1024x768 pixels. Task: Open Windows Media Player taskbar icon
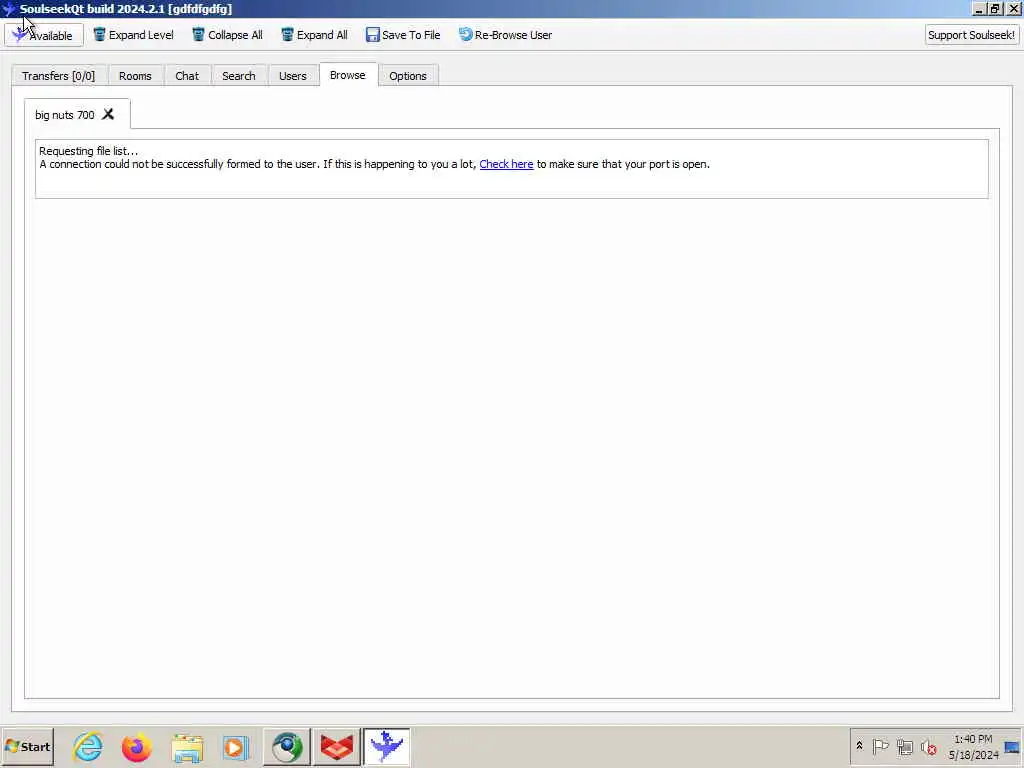pyautogui.click(x=235, y=747)
